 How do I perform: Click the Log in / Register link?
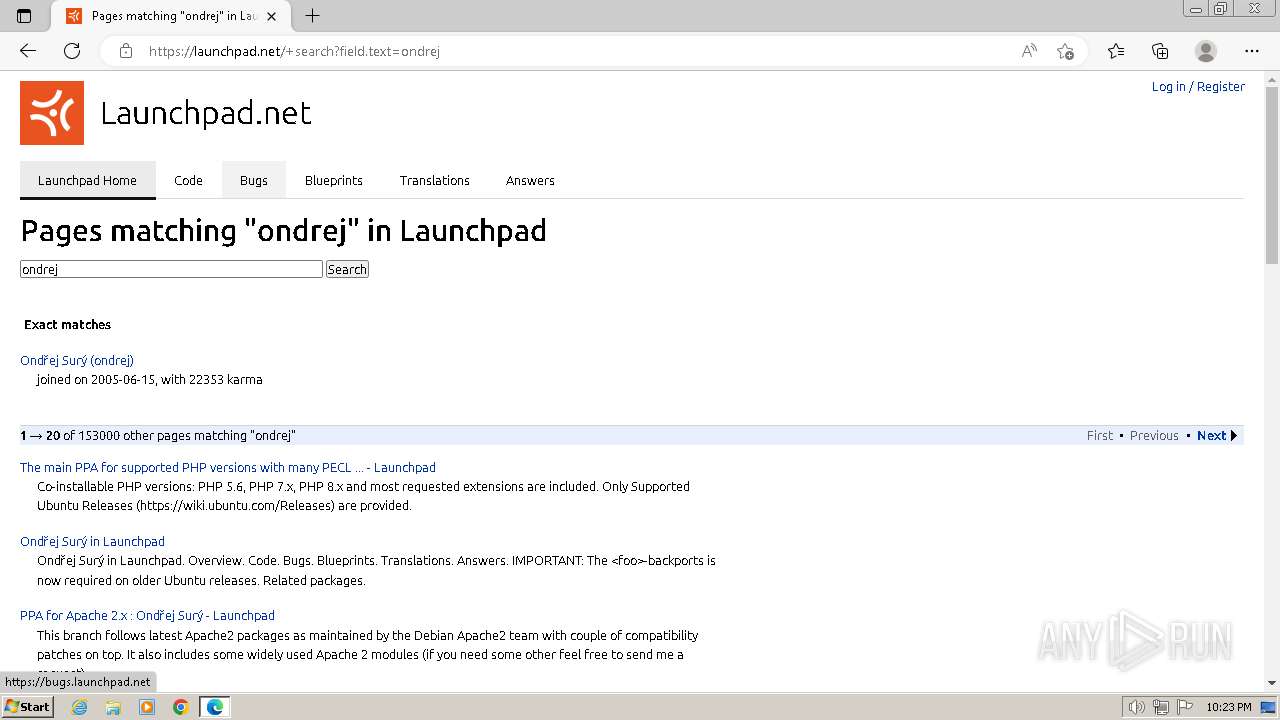click(x=1198, y=87)
